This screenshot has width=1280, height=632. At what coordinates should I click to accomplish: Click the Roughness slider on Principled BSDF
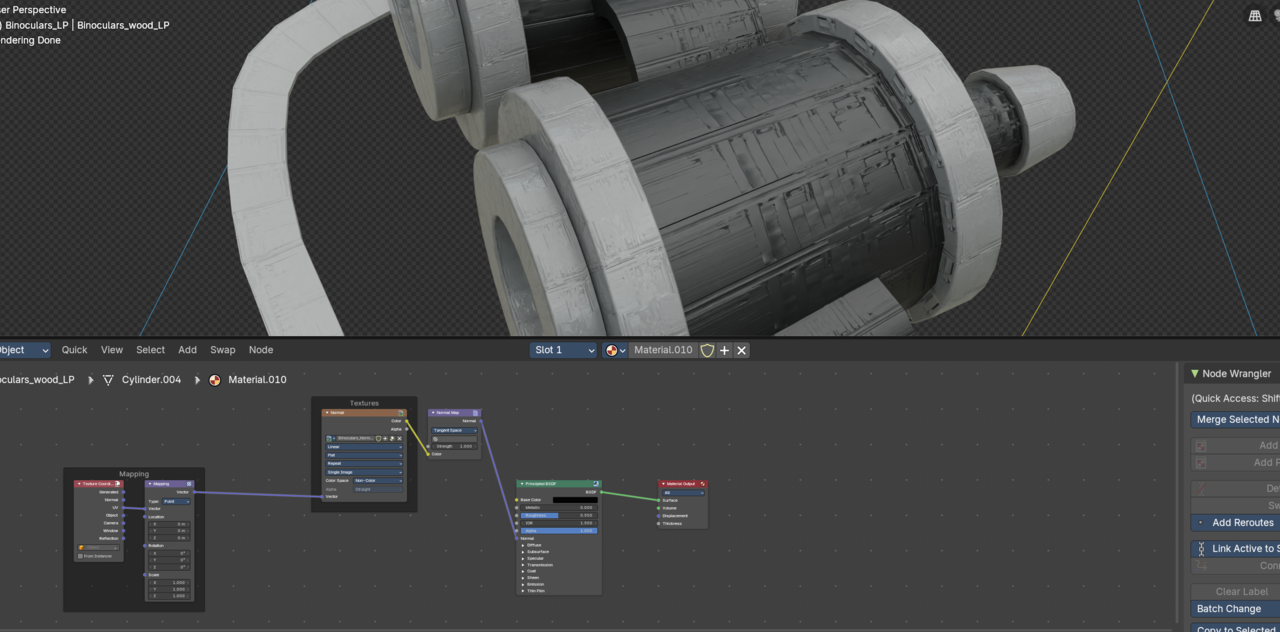point(559,515)
